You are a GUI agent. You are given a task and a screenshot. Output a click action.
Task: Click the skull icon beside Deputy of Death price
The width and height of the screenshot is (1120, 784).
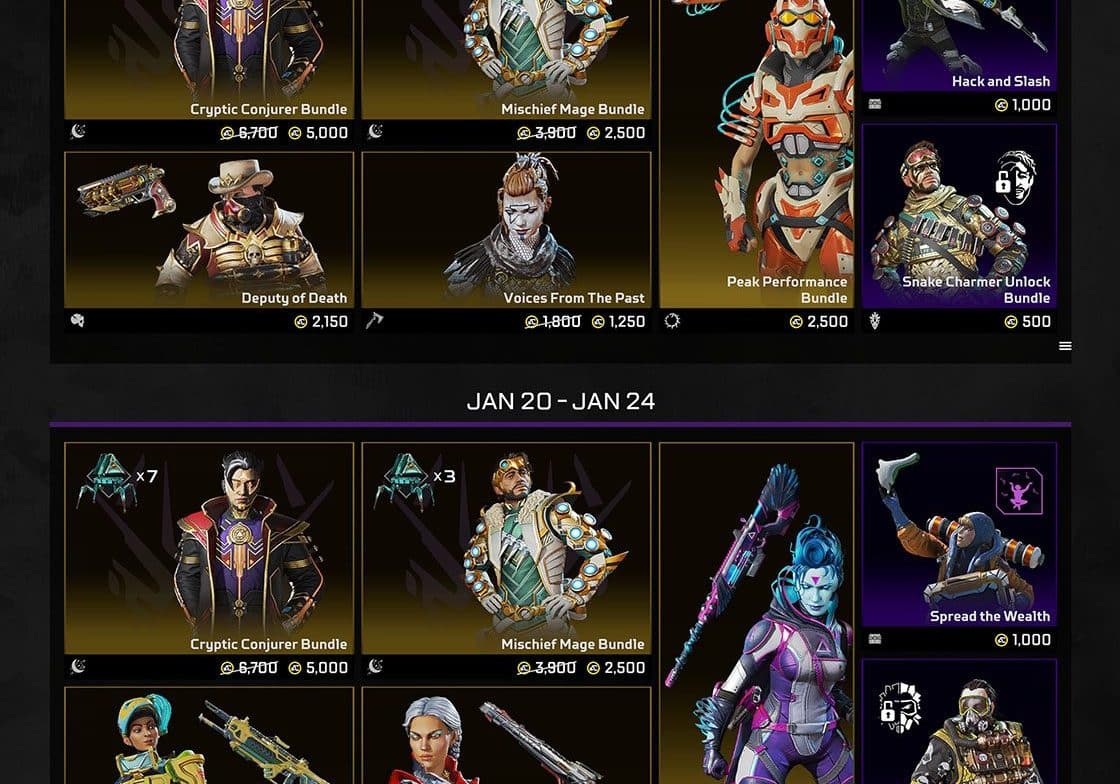[78, 321]
